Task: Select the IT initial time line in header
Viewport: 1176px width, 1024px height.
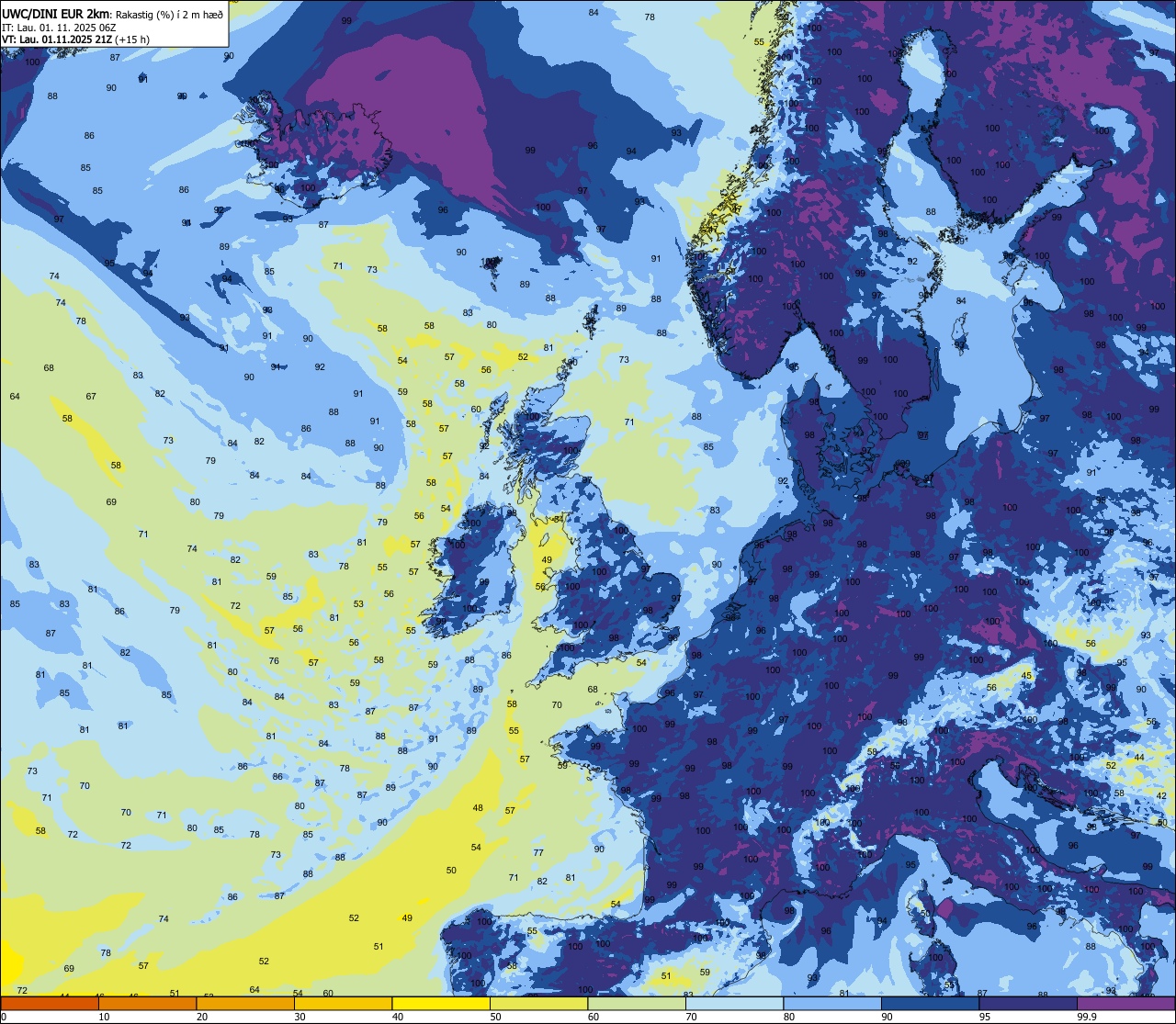Action: click(57, 28)
